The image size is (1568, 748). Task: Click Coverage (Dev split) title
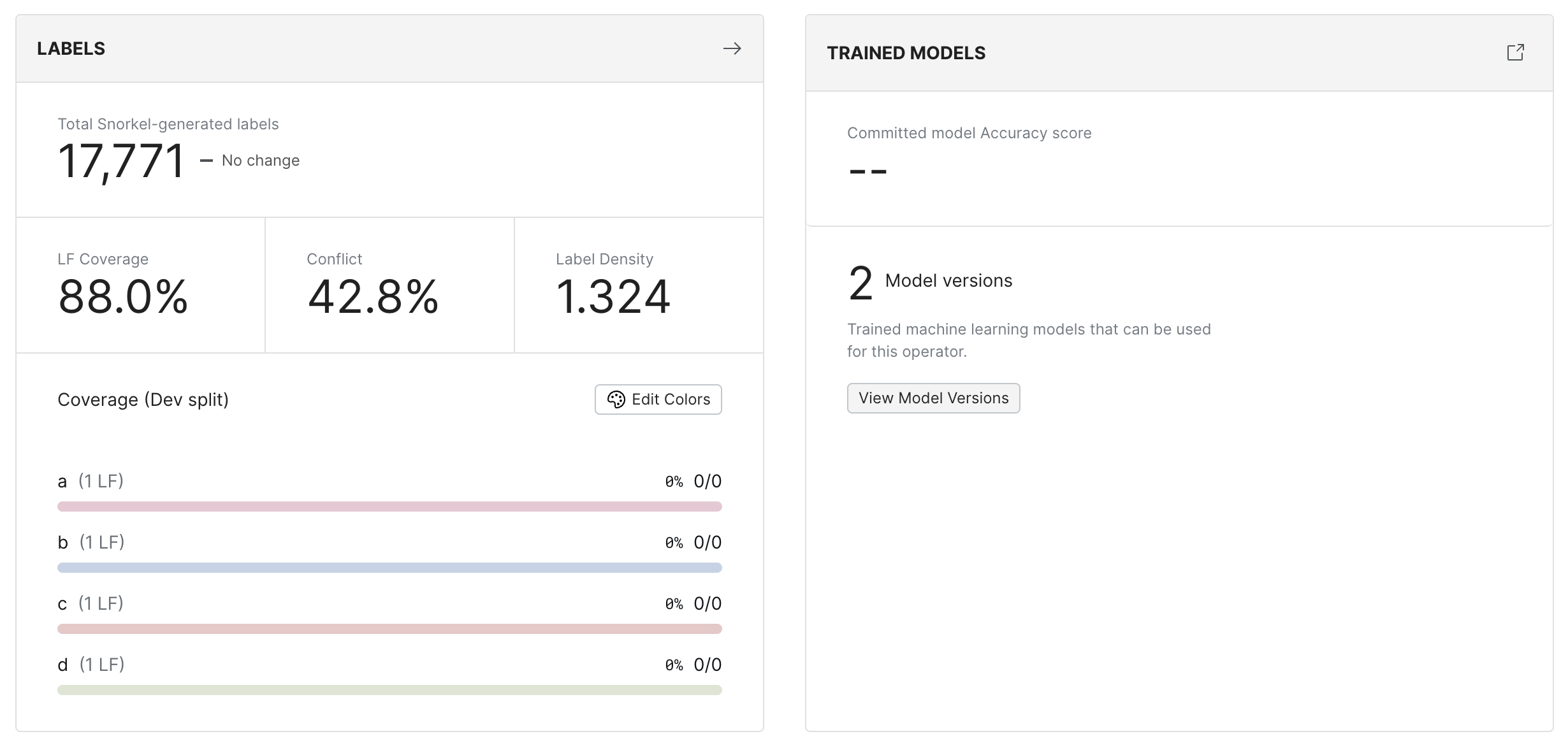click(x=143, y=399)
